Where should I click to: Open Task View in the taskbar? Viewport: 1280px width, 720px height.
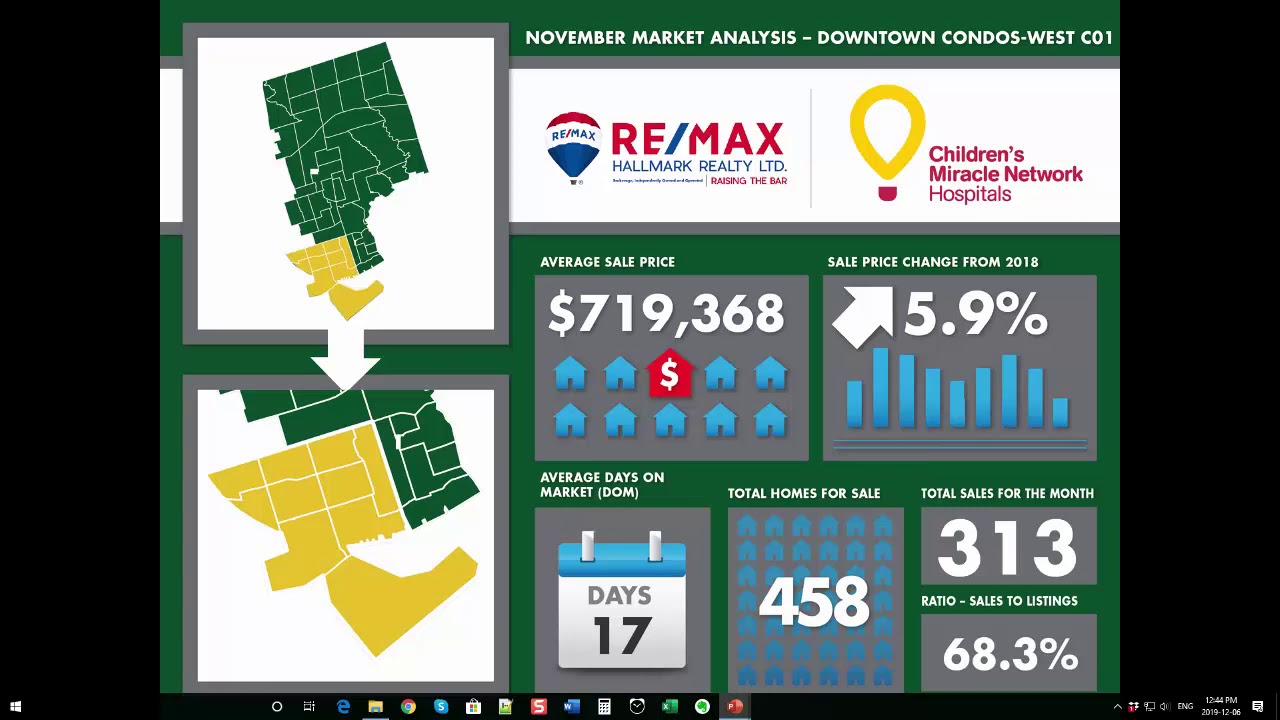coord(309,707)
